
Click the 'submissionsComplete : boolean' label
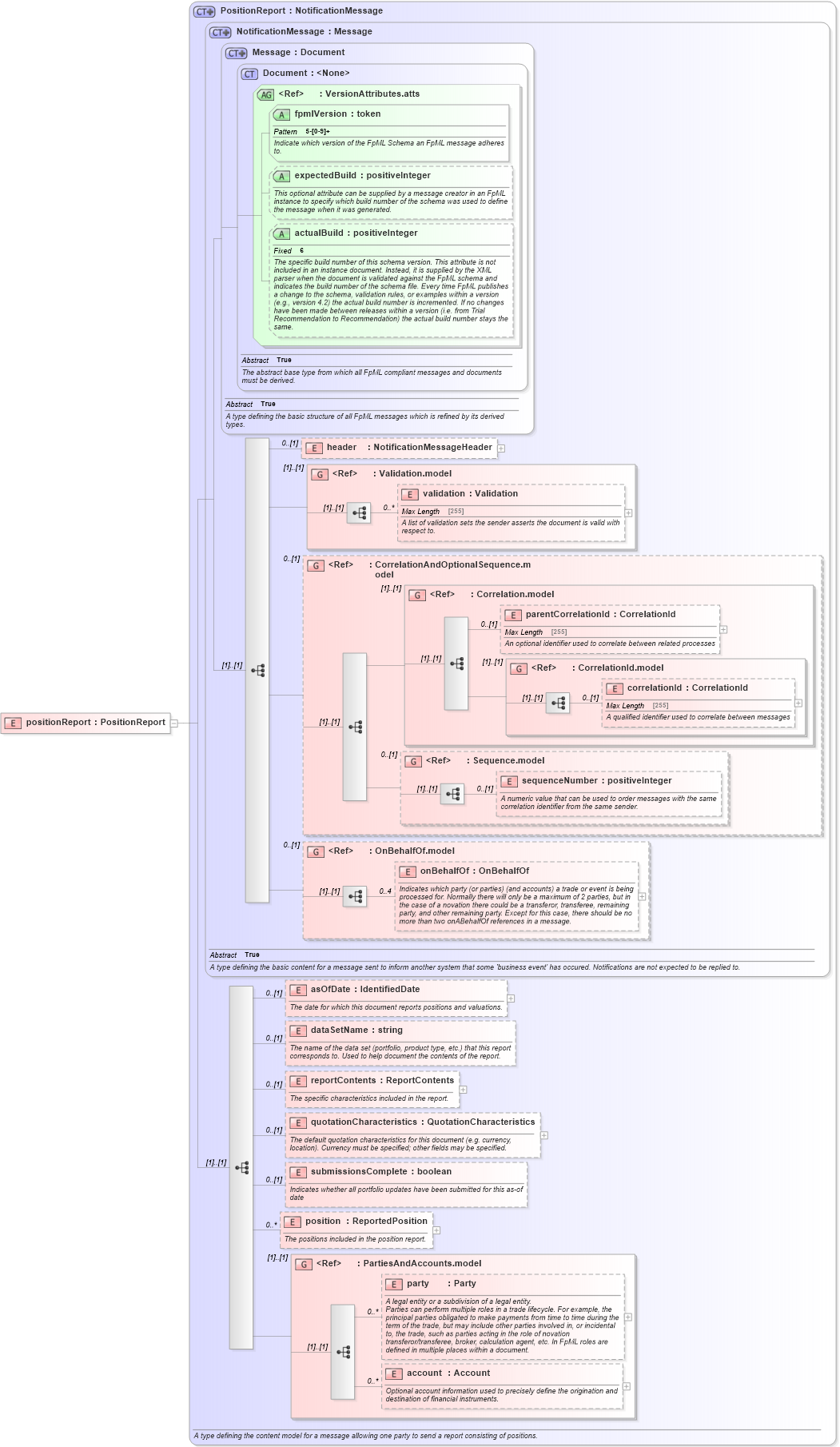coord(381,1172)
